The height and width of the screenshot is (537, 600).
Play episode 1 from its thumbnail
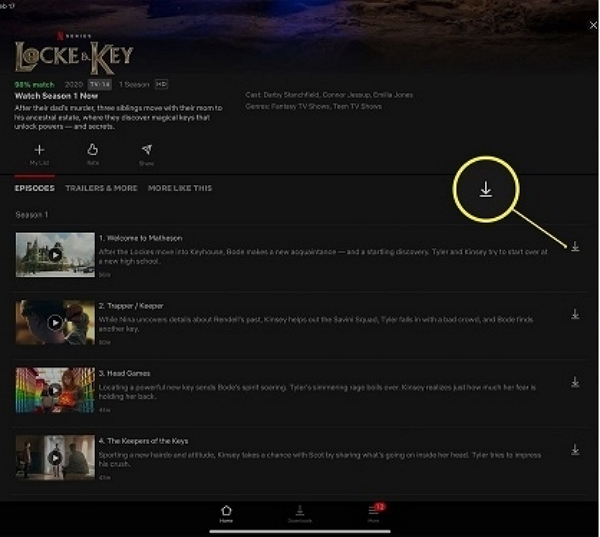pyautogui.click(x=55, y=255)
